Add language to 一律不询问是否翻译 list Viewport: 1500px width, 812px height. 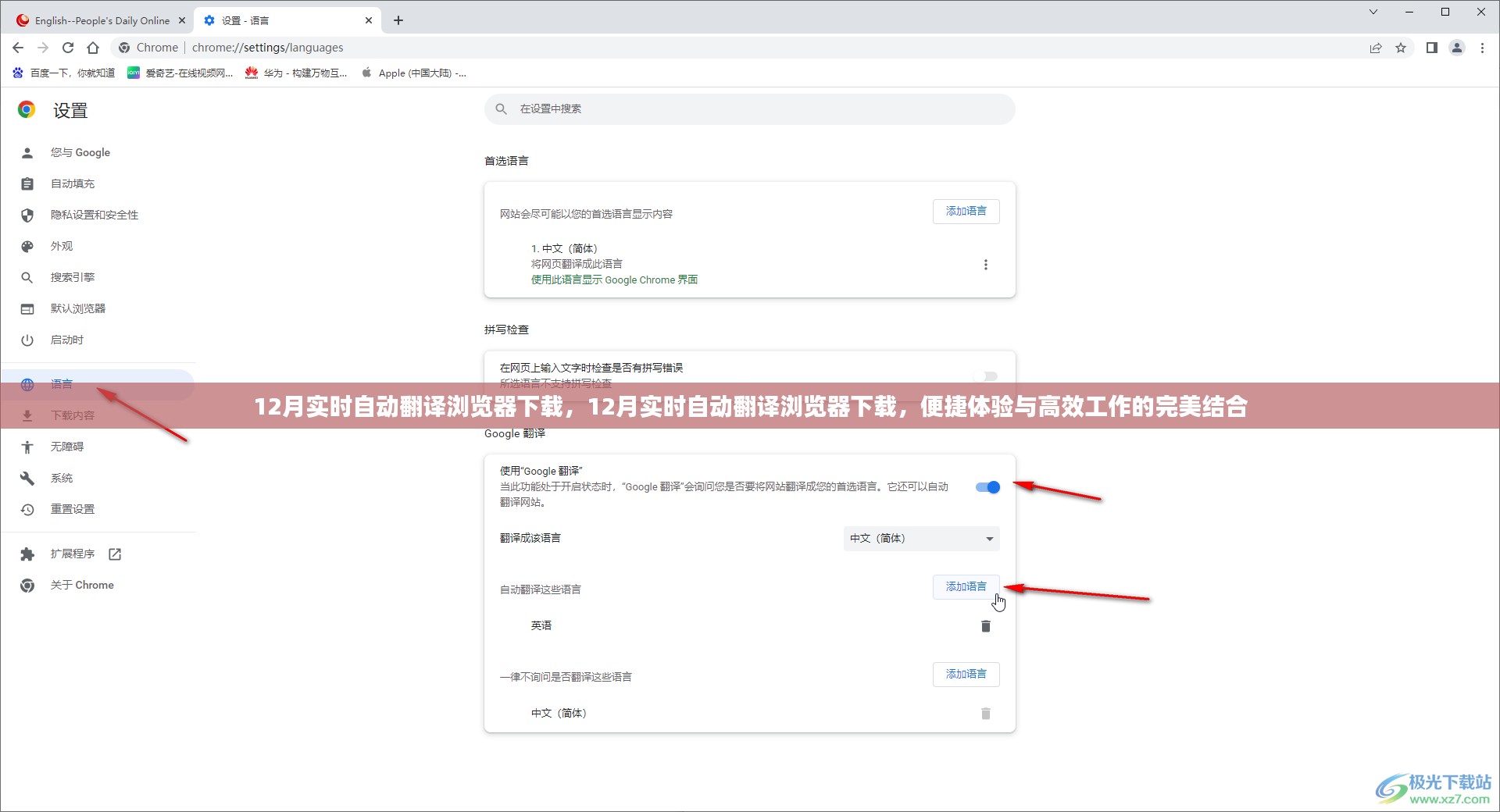pyautogui.click(x=966, y=674)
